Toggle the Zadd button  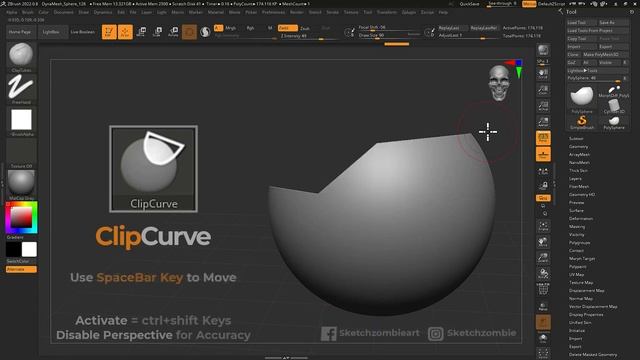tap(287, 28)
